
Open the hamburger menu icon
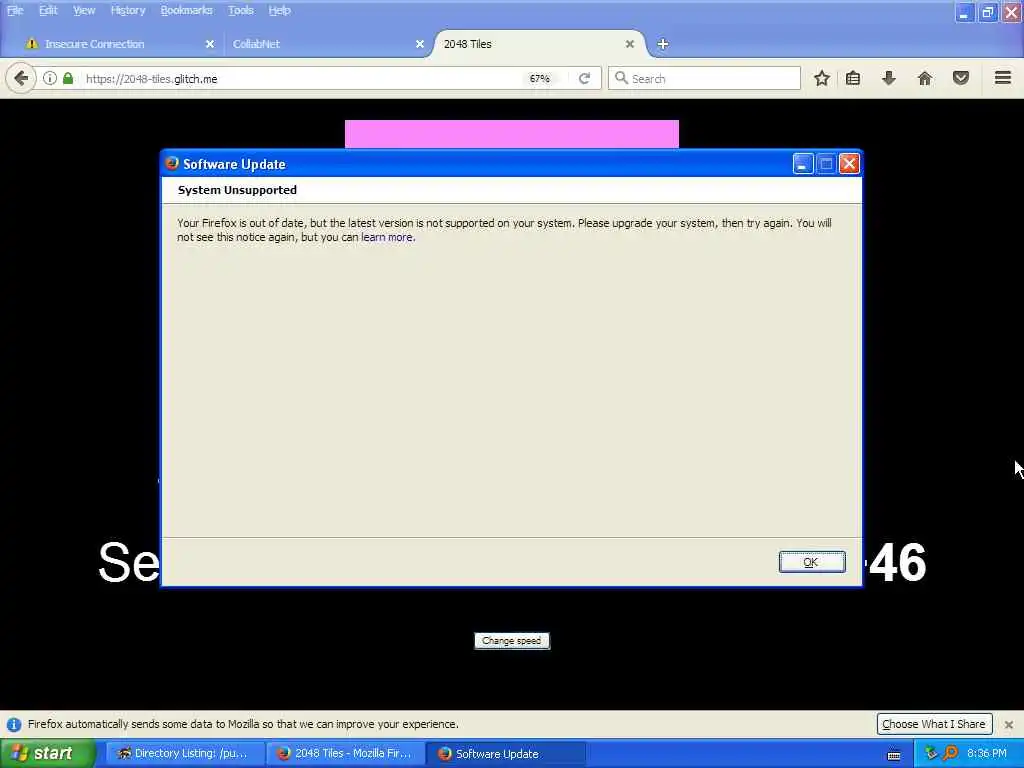tap(1003, 78)
